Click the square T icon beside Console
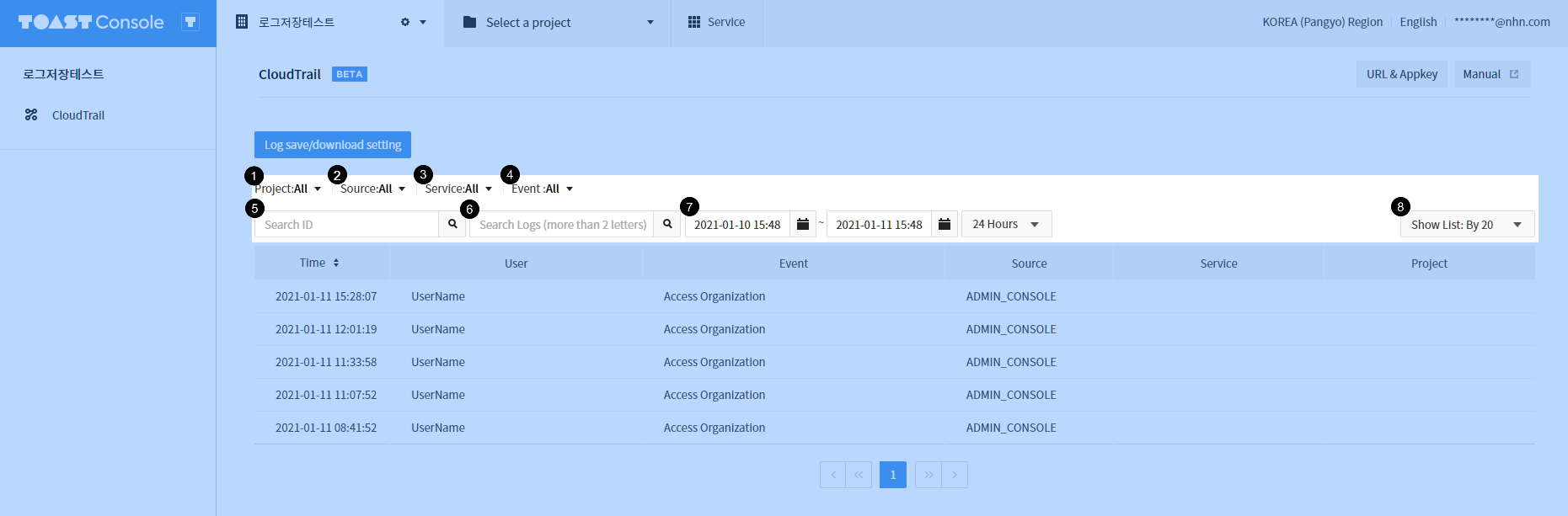This screenshot has height=516, width=1568. coord(190,22)
